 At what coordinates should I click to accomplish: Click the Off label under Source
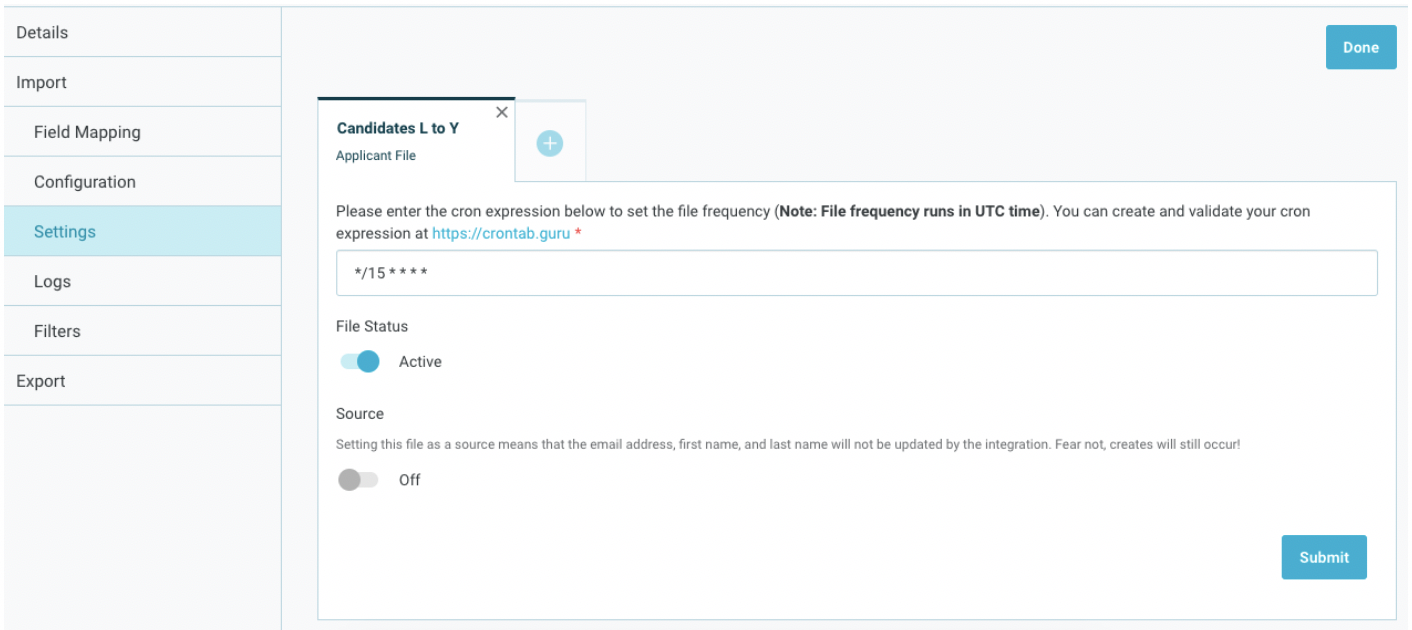point(409,480)
